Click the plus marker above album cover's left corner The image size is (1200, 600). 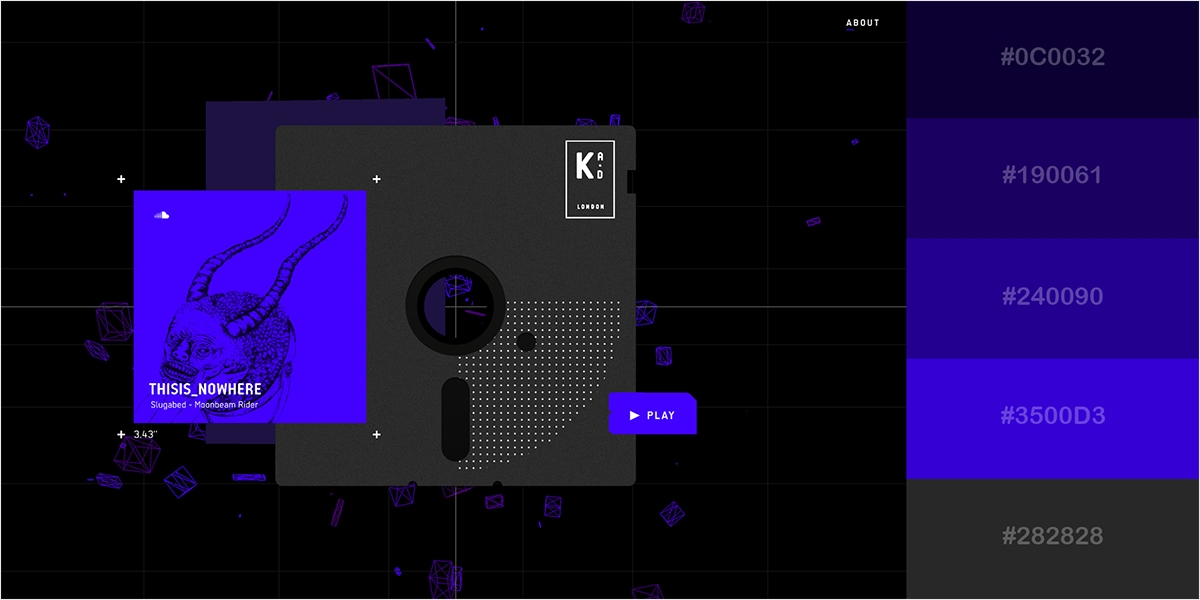121,179
